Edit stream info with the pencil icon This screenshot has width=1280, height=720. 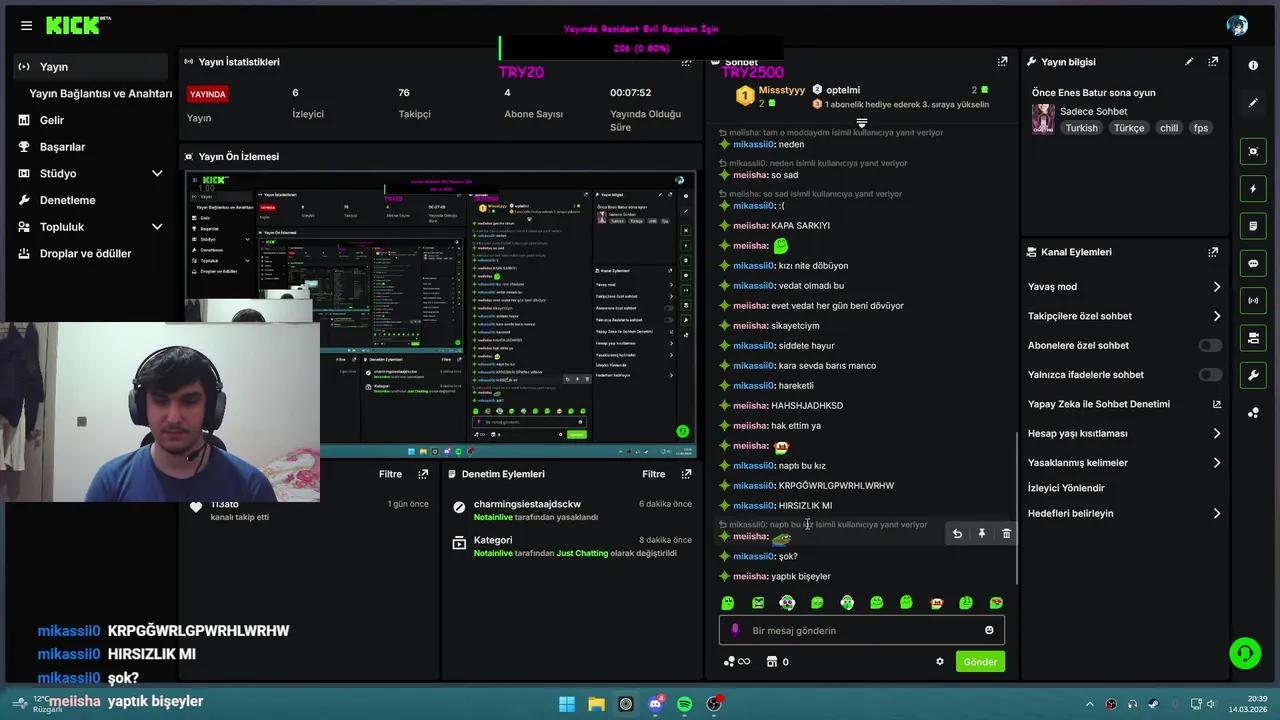[x=1189, y=62]
